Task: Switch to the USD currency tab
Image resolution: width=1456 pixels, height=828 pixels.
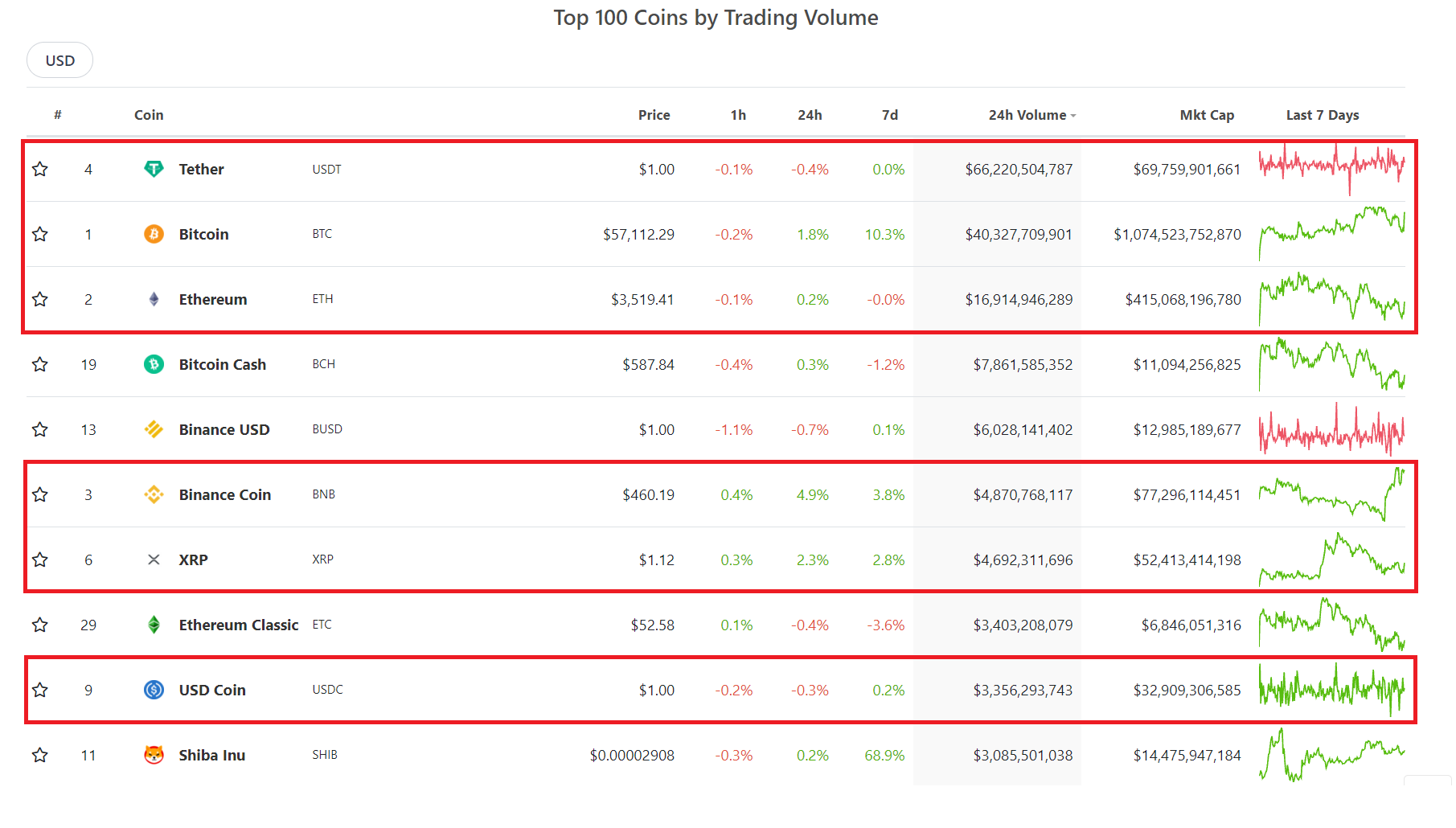Action: coord(59,59)
